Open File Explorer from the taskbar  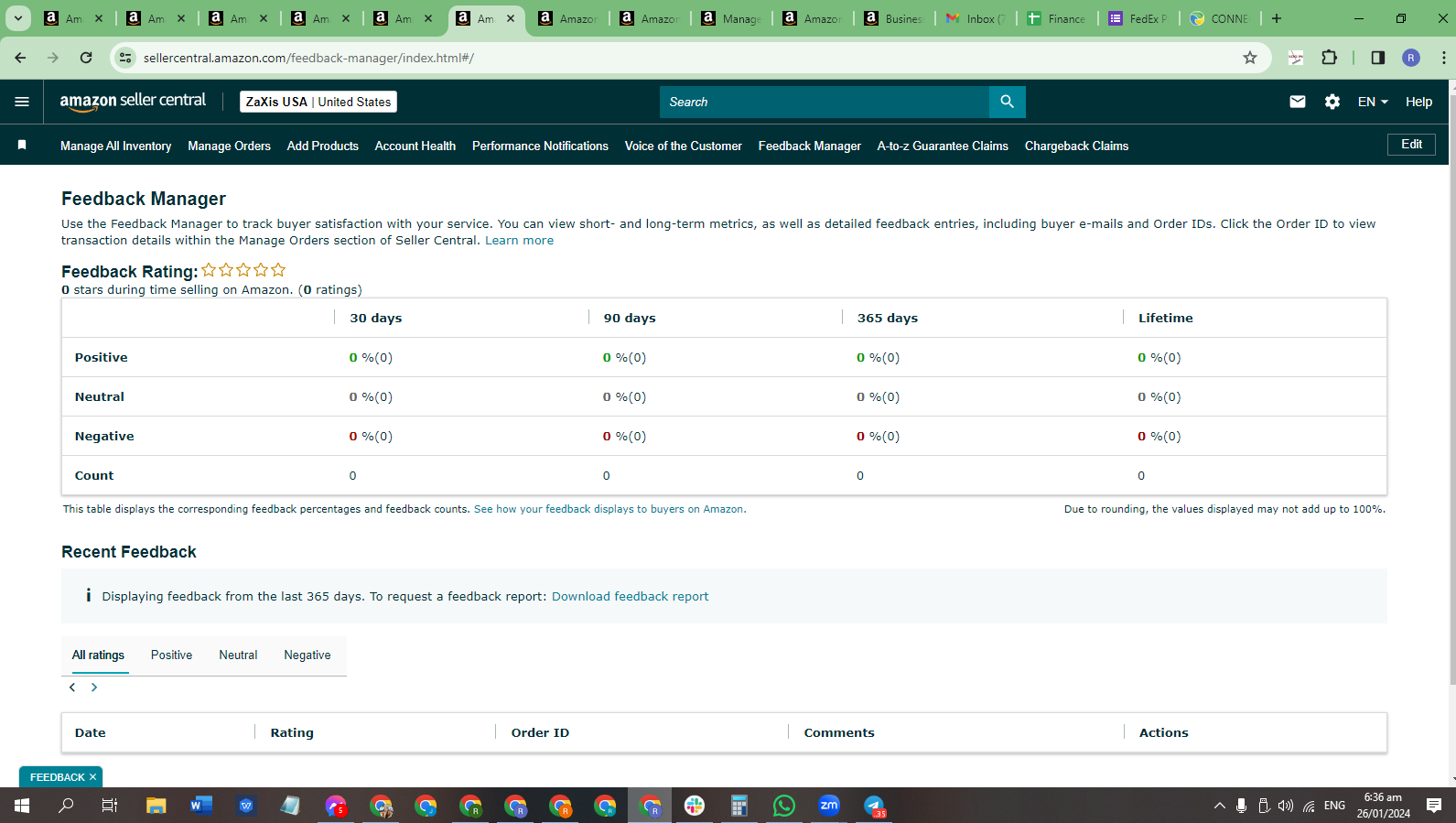pyautogui.click(x=156, y=806)
